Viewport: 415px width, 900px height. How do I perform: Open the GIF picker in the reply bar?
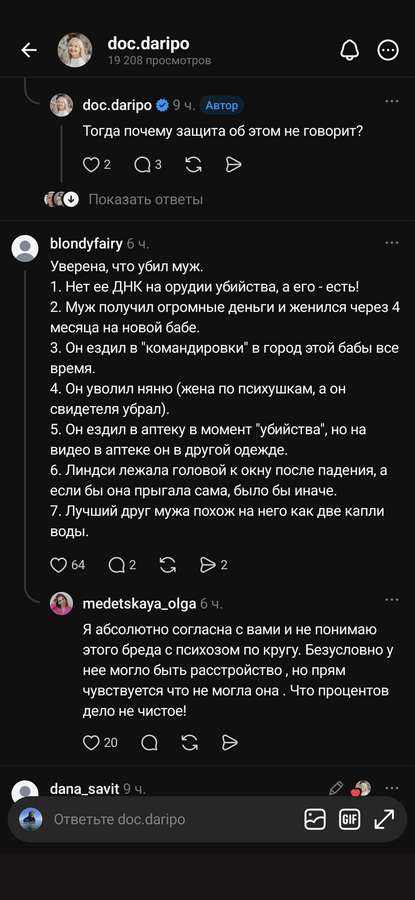click(349, 819)
